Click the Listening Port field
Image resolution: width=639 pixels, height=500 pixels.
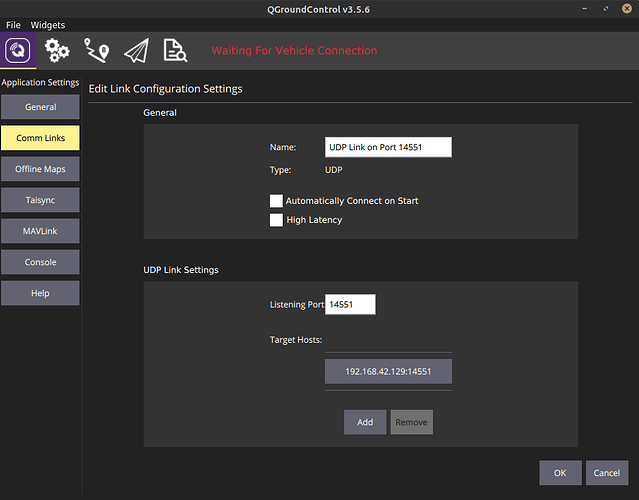pyautogui.click(x=350, y=304)
